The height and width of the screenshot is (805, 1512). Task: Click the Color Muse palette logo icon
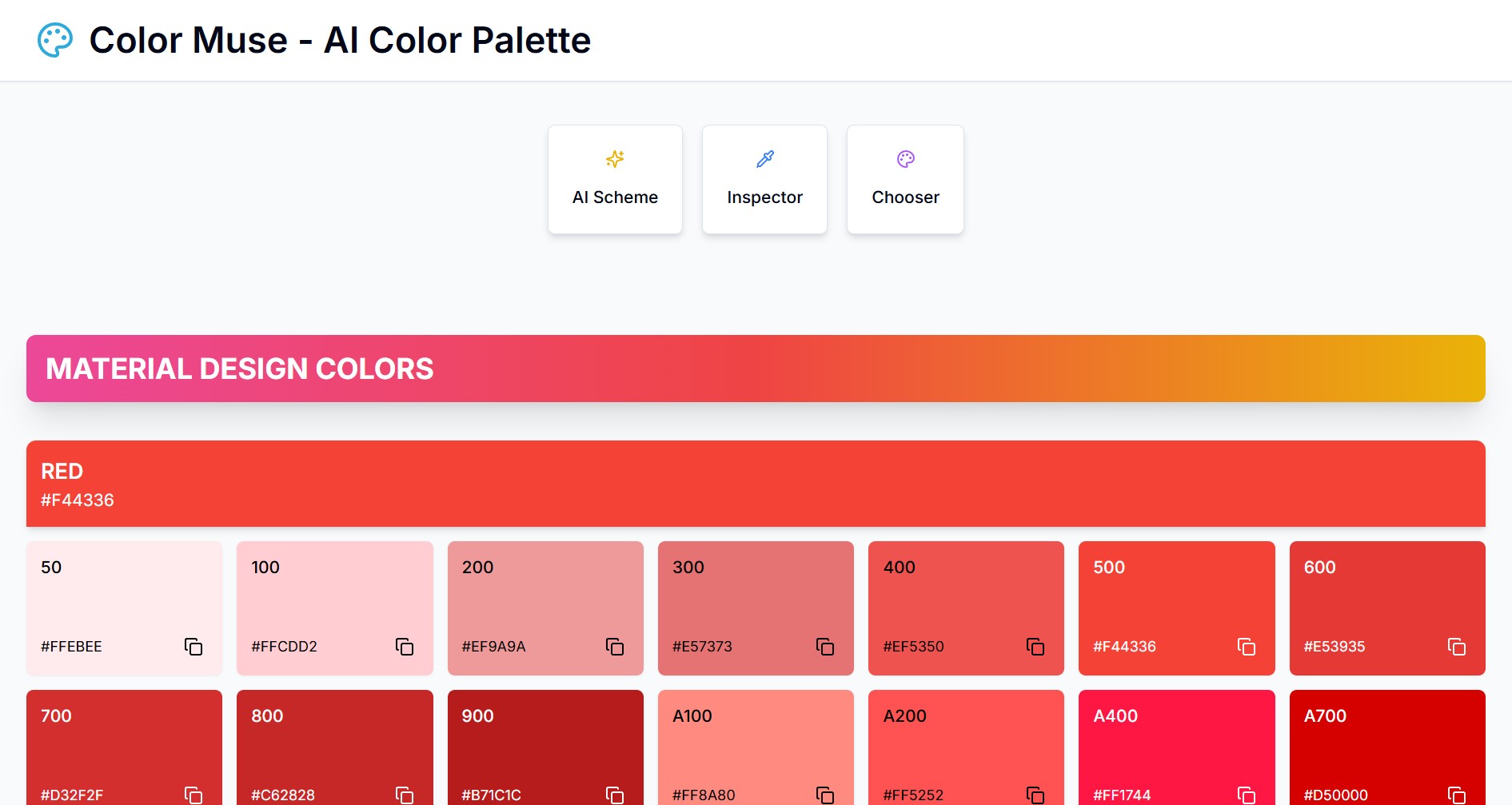click(x=55, y=40)
